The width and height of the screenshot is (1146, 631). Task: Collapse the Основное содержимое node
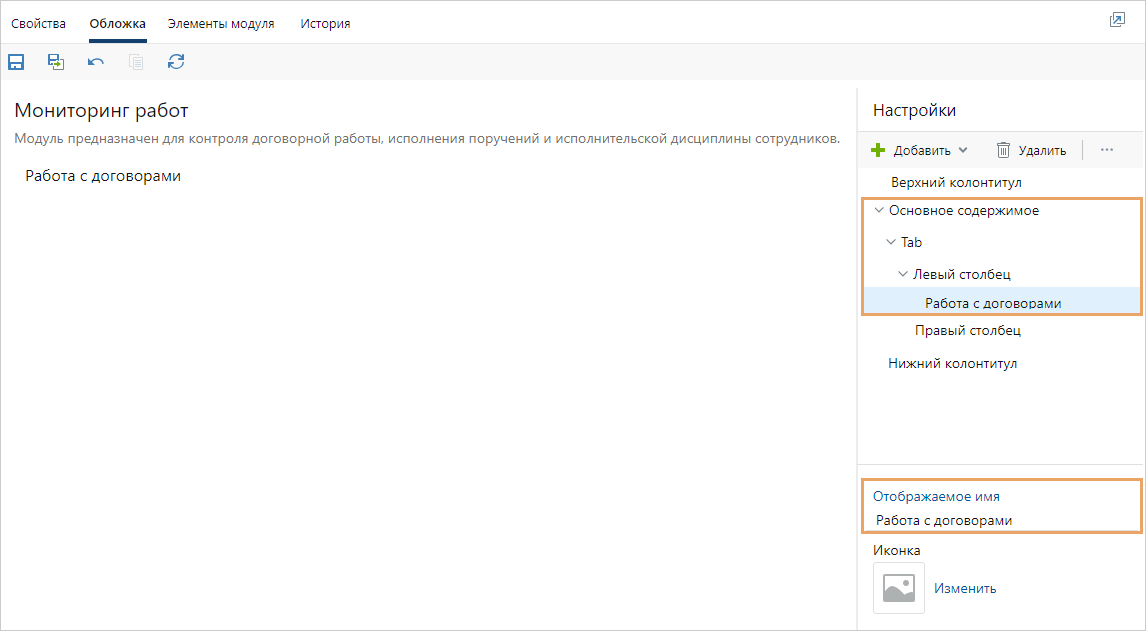[879, 211]
